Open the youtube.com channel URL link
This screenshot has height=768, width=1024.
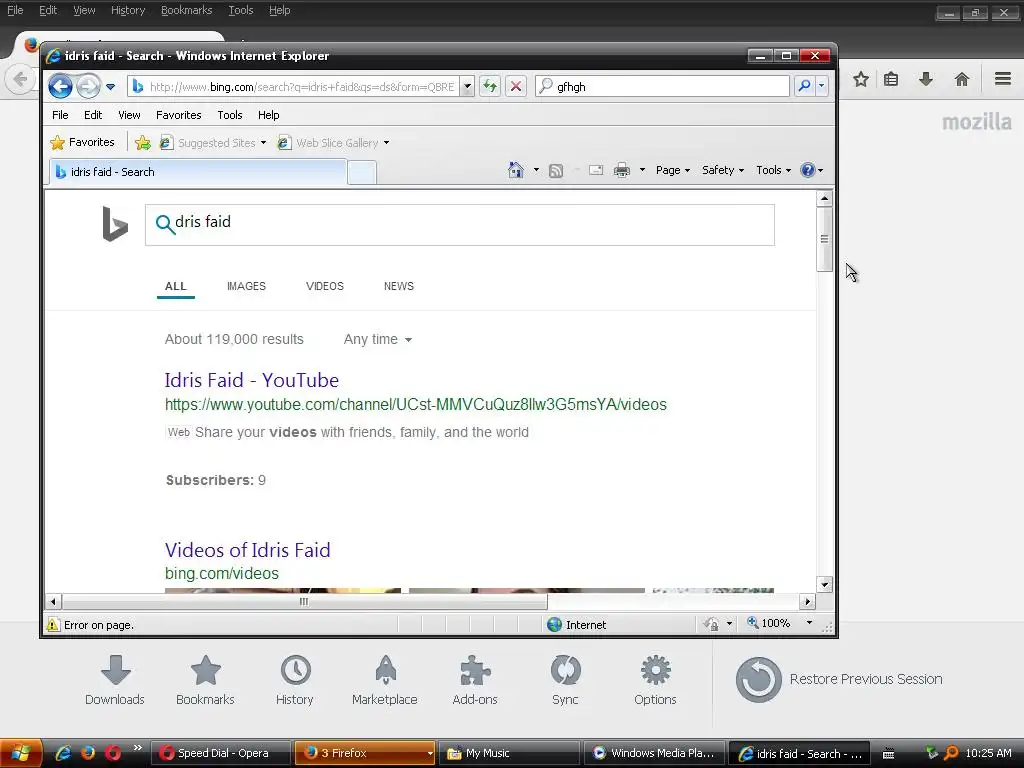pyautogui.click(x=415, y=405)
